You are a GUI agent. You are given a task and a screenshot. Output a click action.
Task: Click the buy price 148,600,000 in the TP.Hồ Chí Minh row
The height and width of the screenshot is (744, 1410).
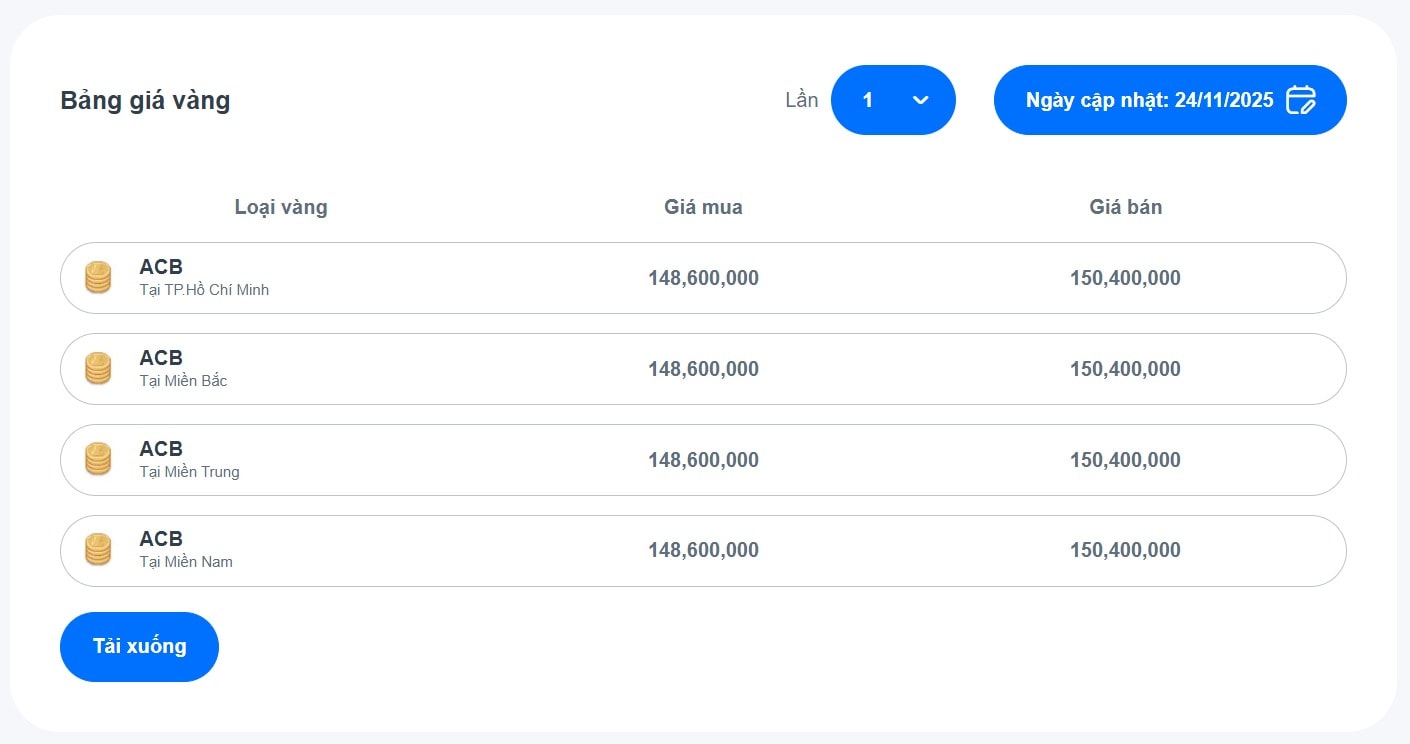click(703, 278)
